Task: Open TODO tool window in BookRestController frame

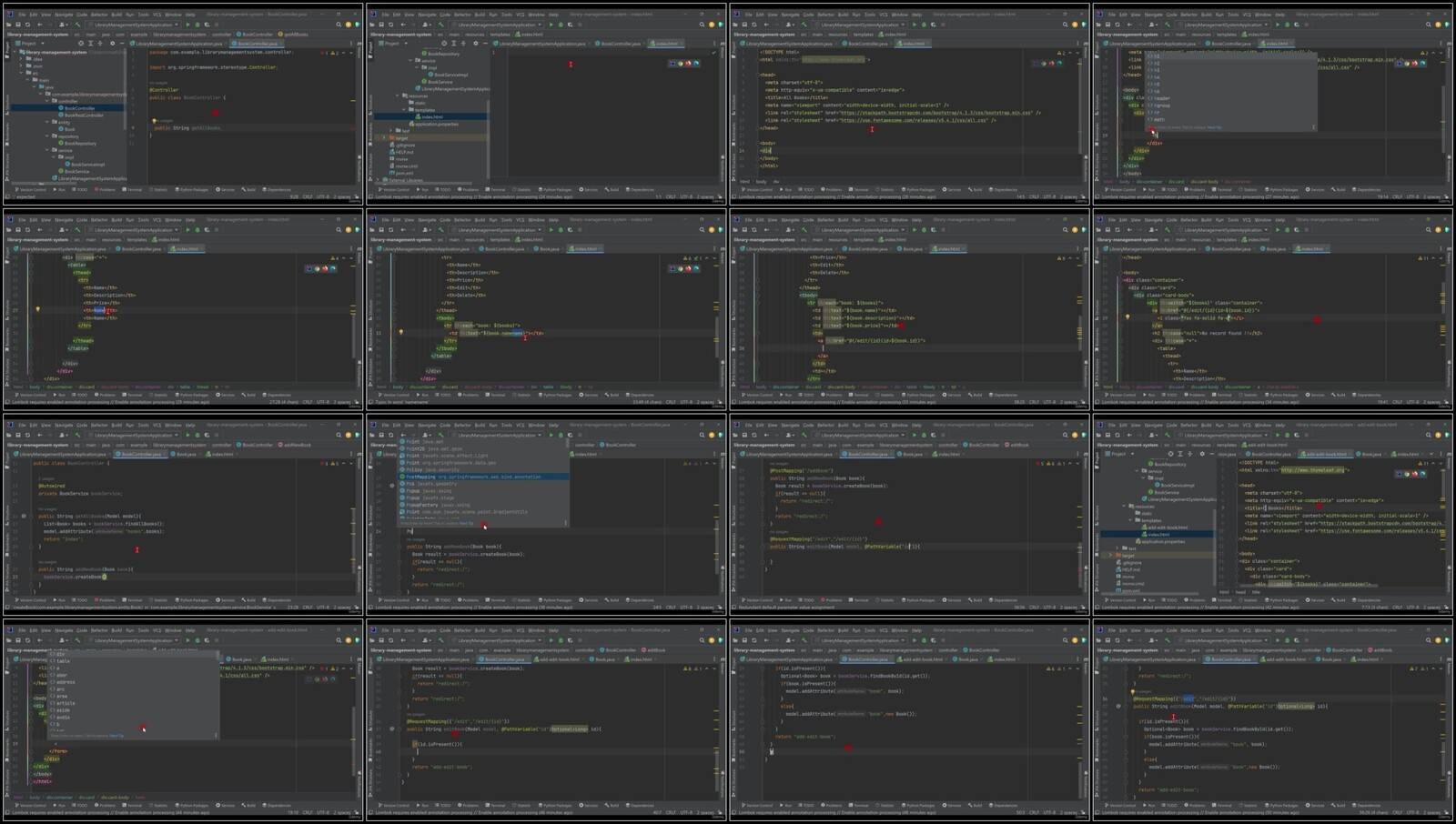Action: coord(81,190)
